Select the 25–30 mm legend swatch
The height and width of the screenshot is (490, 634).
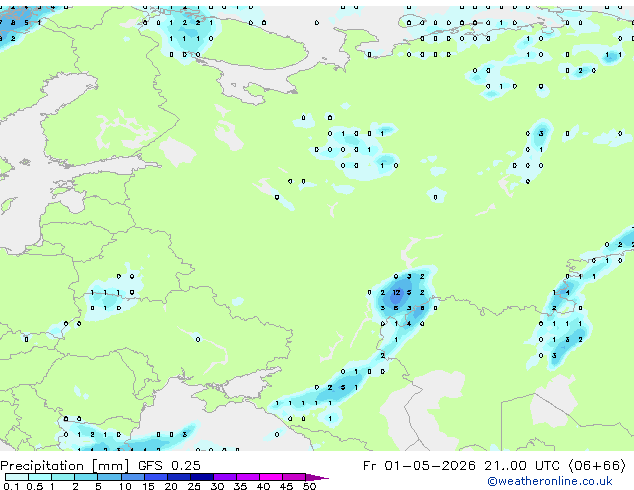(201, 477)
